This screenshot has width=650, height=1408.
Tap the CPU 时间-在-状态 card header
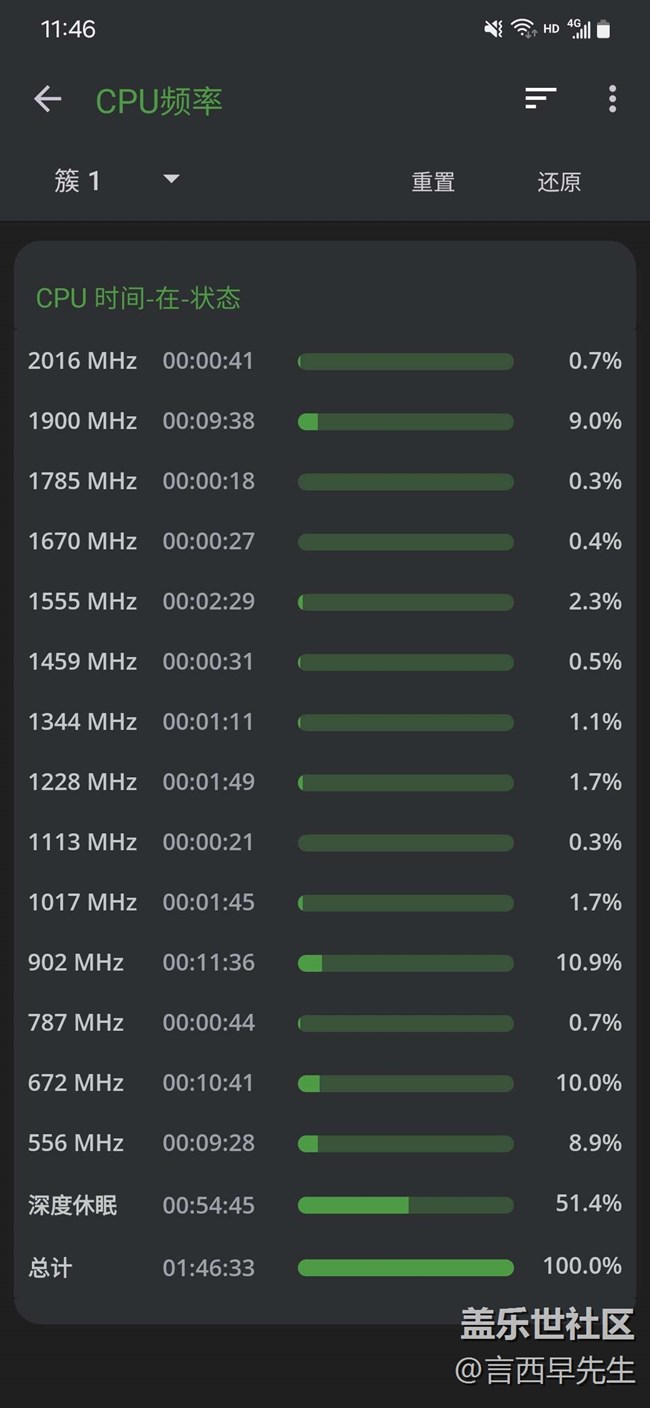coord(139,298)
